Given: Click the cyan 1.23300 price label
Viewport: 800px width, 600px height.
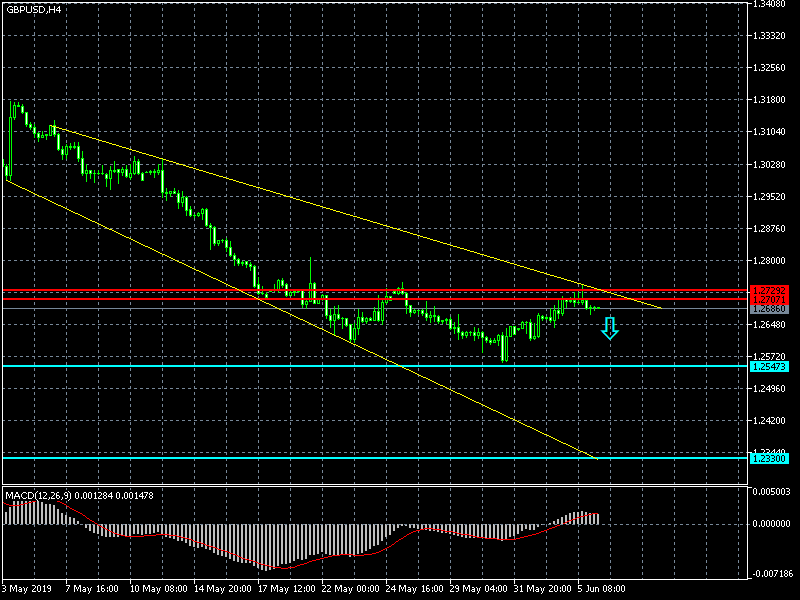Looking at the screenshot, I should [769, 458].
